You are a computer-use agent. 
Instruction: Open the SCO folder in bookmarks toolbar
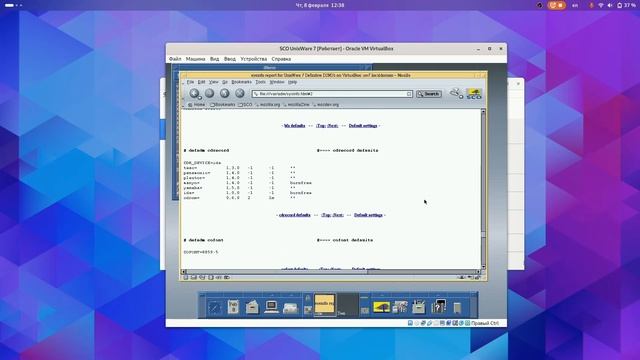(245, 104)
